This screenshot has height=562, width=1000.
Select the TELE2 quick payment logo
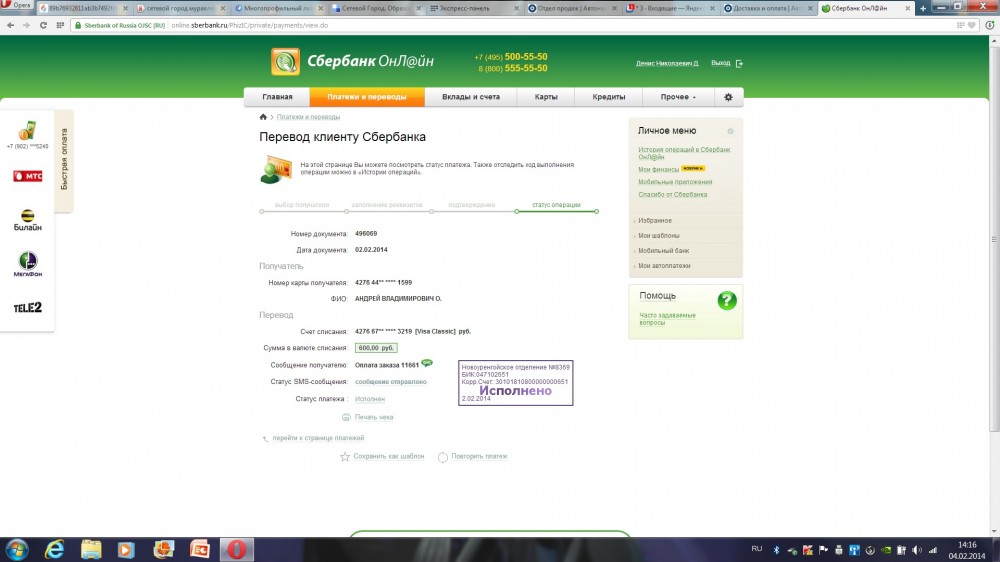pyautogui.click(x=27, y=307)
